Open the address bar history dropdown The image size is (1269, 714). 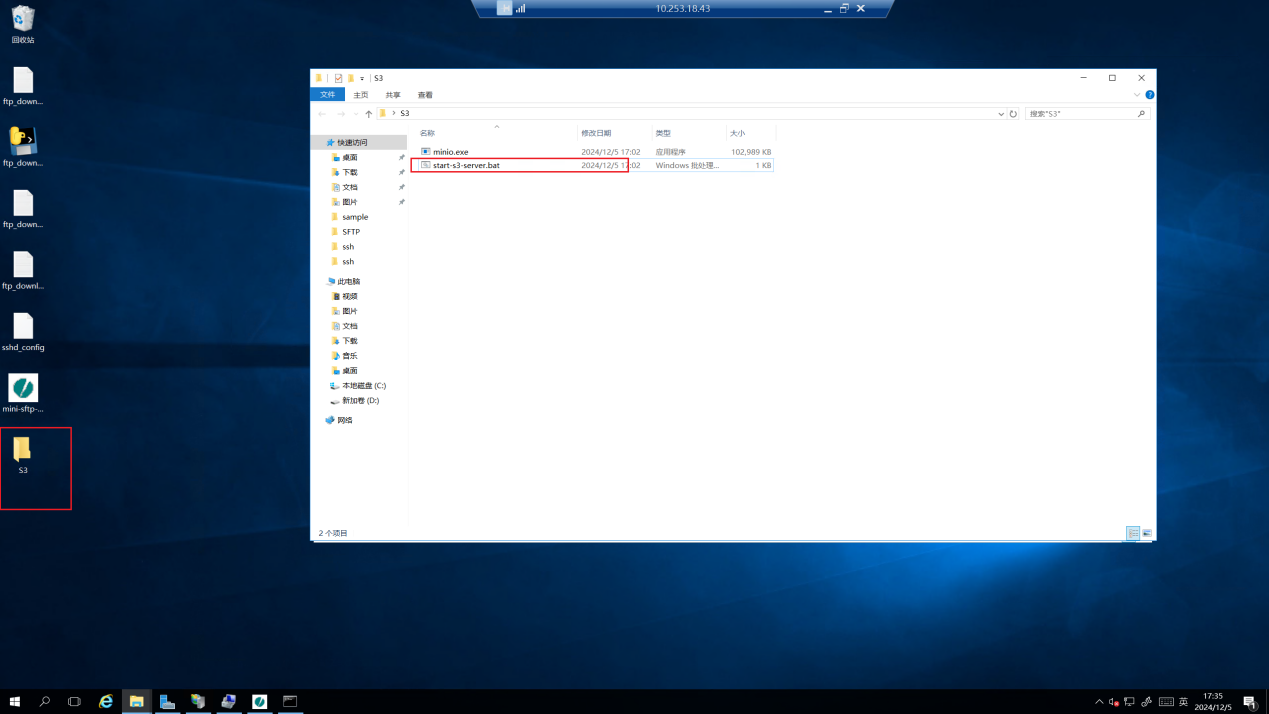1001,114
